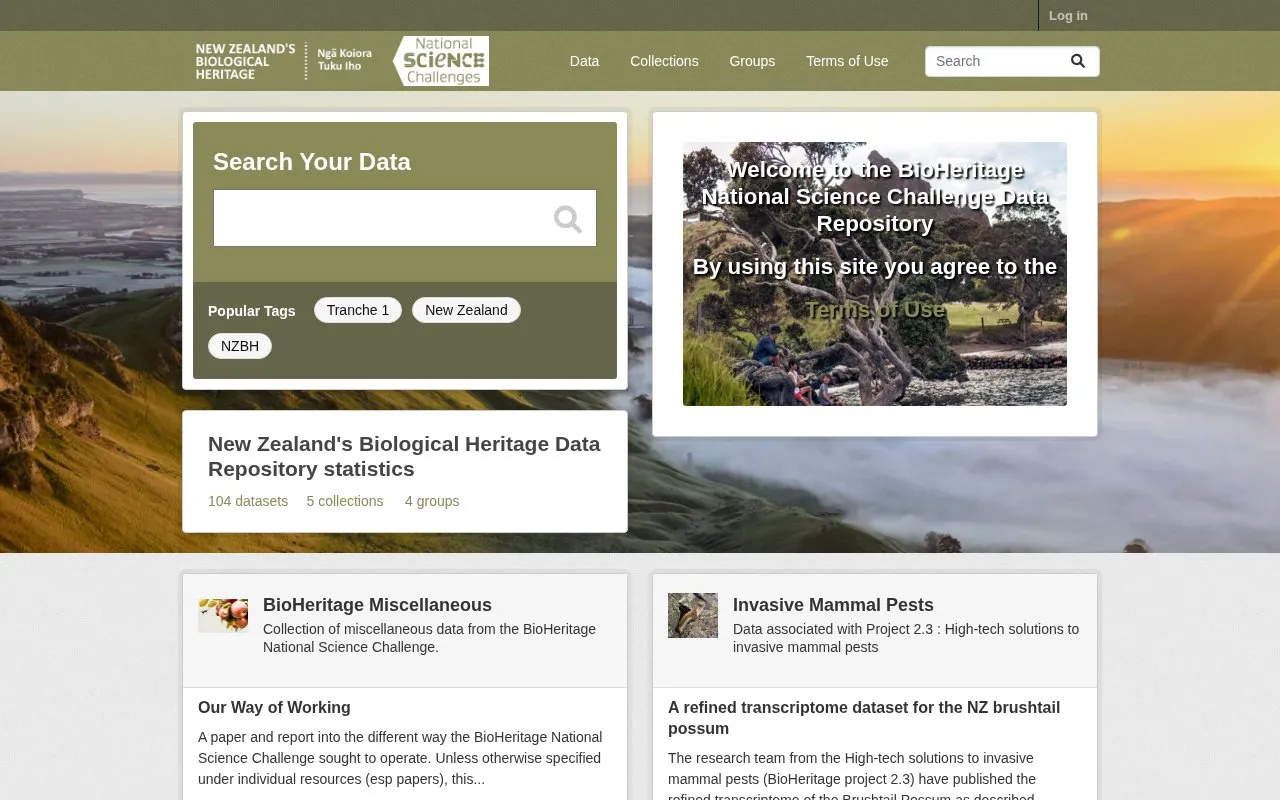Click the Data Repository statistics heading
Screen dimensions: 1280x800
point(404,456)
